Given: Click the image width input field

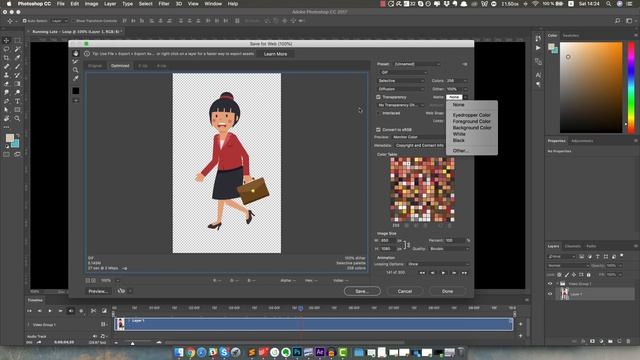Looking at the screenshot, I should click(388, 240).
